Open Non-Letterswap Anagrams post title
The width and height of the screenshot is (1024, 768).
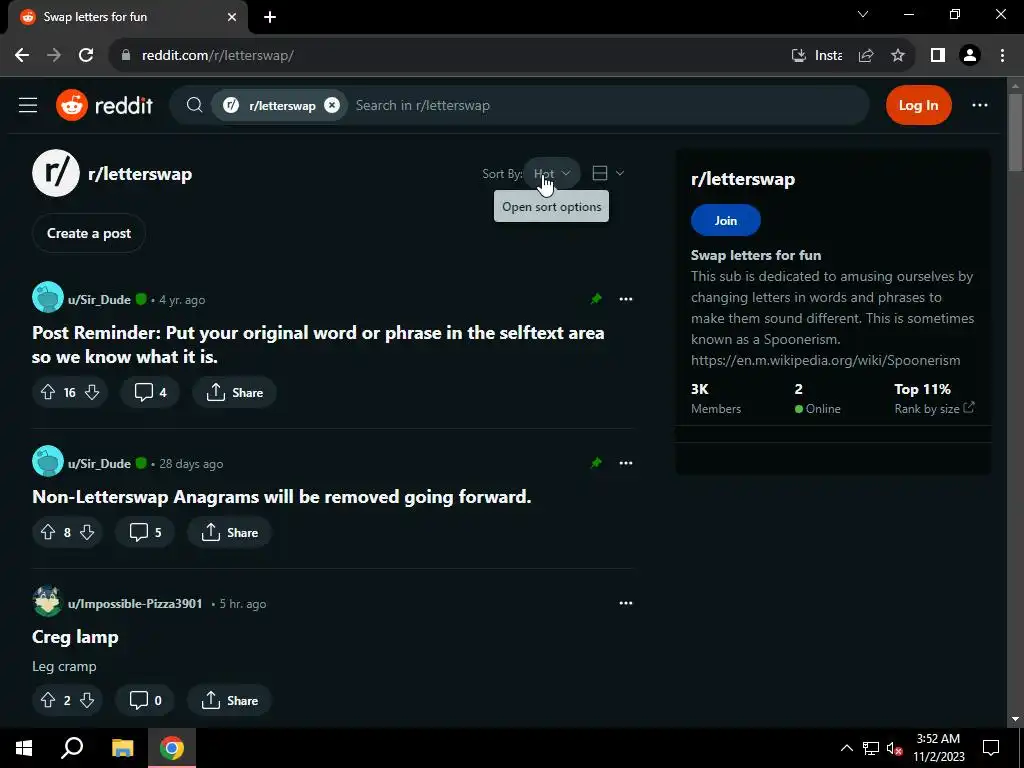tap(281, 497)
